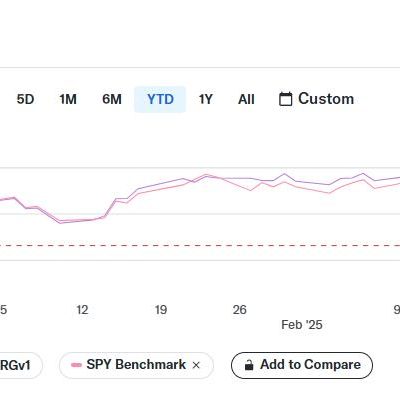Open the Custom date range picker
The height and width of the screenshot is (397, 400).
point(316,99)
